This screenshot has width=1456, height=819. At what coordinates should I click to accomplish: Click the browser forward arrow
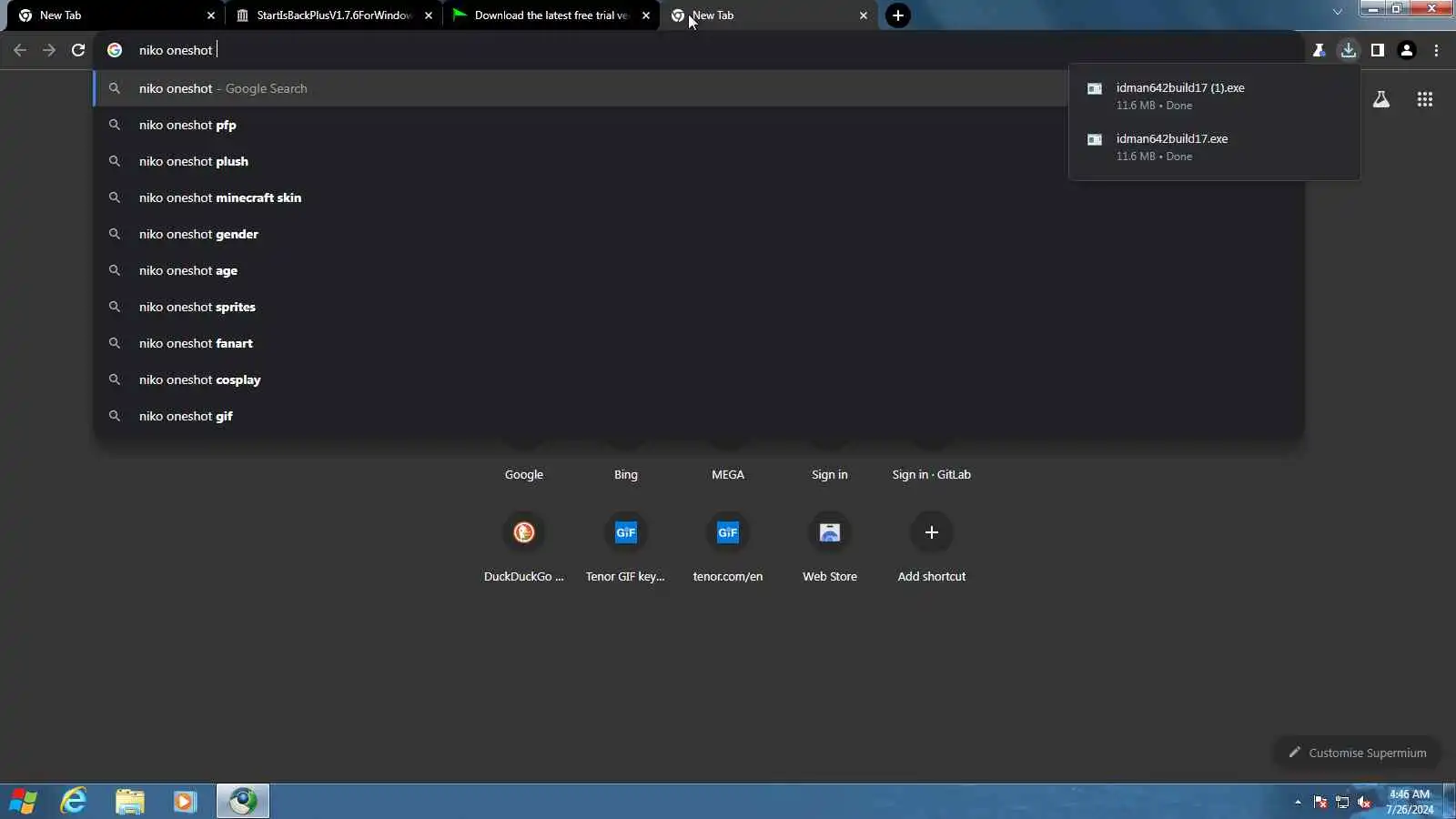(x=49, y=50)
